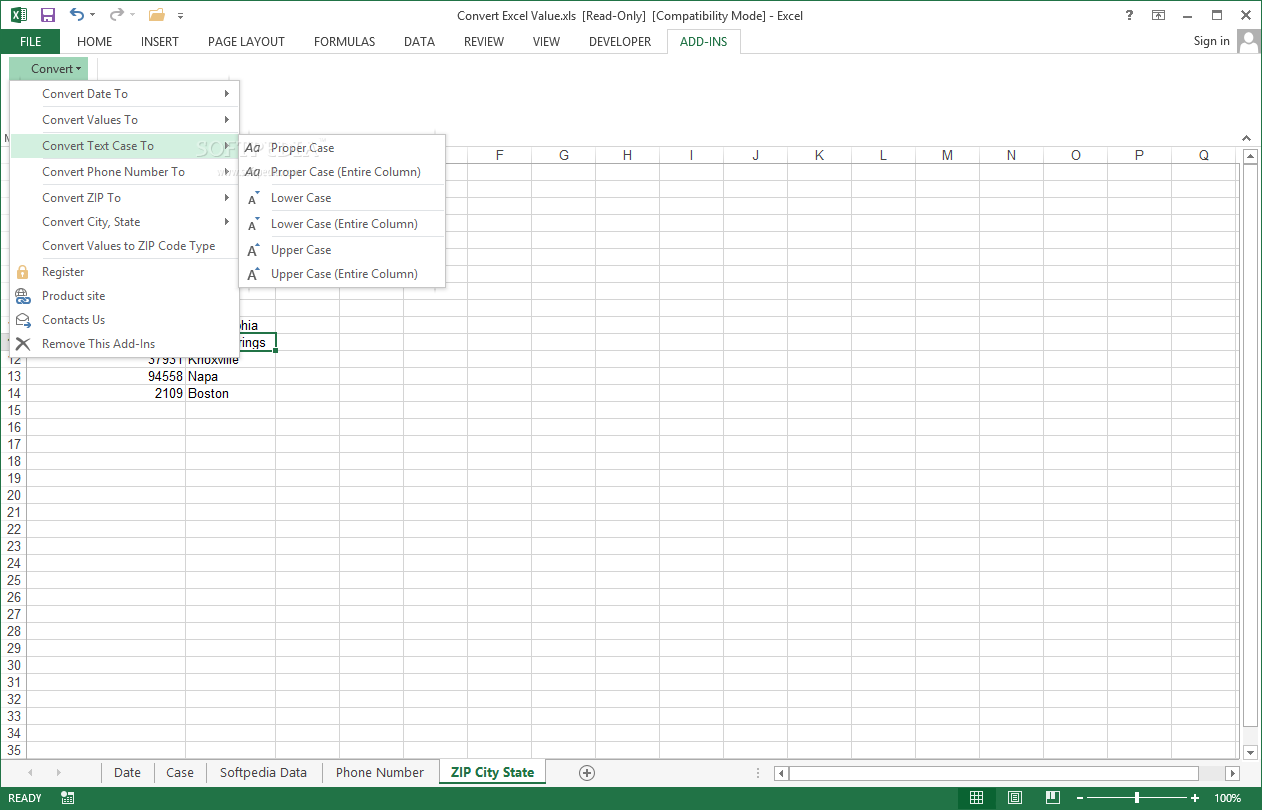Click the Undo arrow icon
Viewport: 1262px width, 810px height.
(77, 15)
